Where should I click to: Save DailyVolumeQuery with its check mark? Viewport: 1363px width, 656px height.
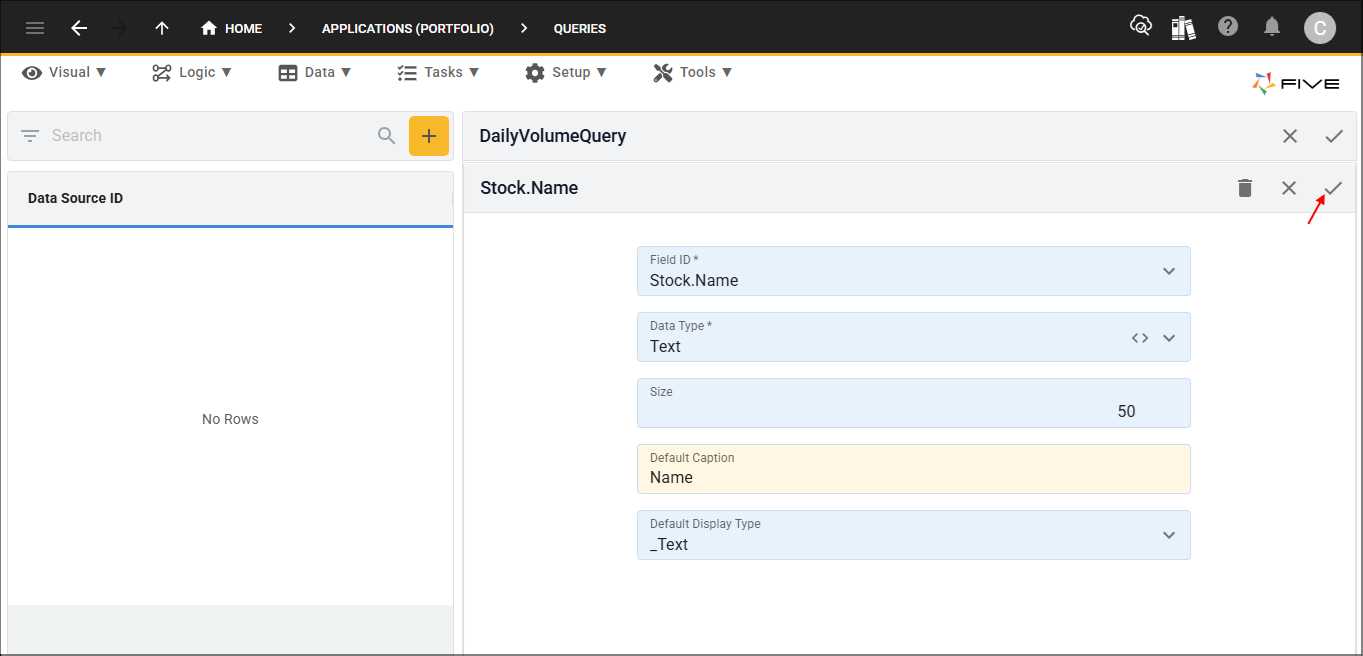pos(1334,136)
